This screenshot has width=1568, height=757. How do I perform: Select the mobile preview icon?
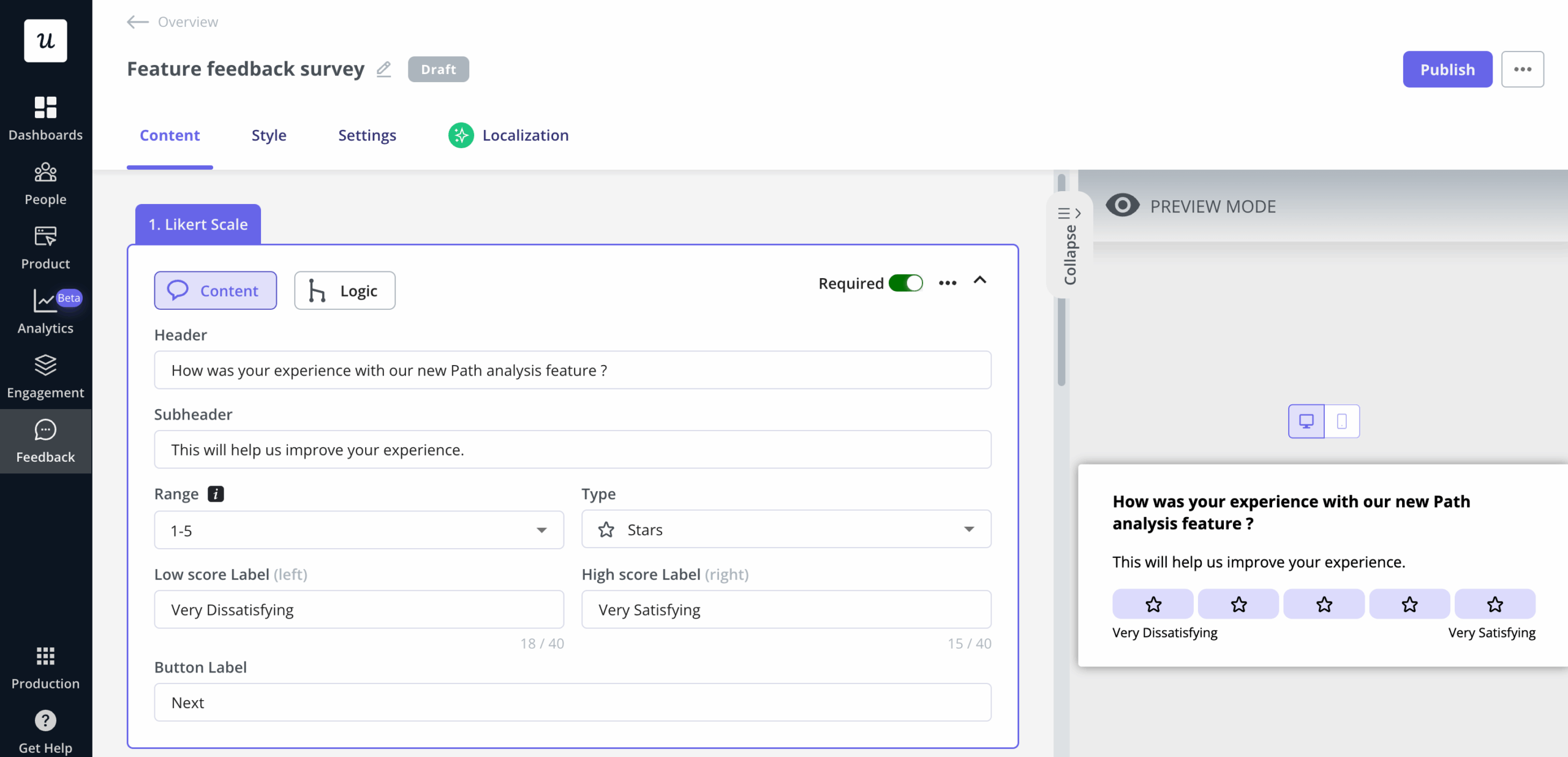(x=1342, y=421)
